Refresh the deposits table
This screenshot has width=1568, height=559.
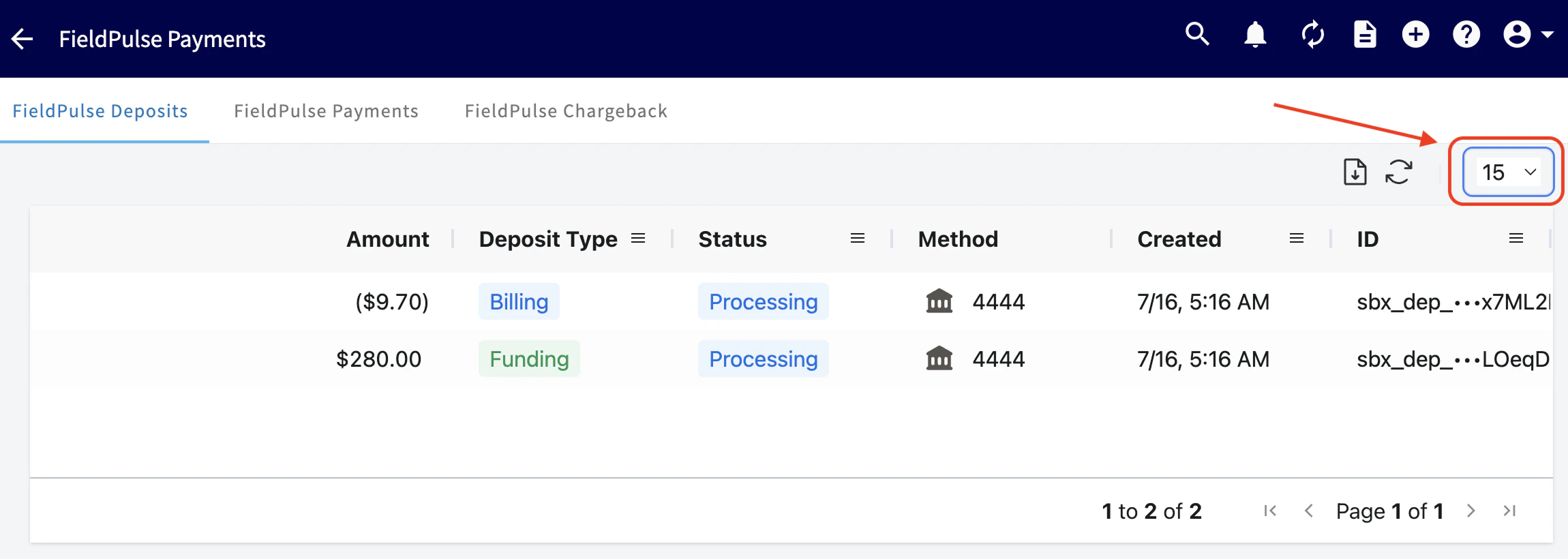(x=1399, y=172)
